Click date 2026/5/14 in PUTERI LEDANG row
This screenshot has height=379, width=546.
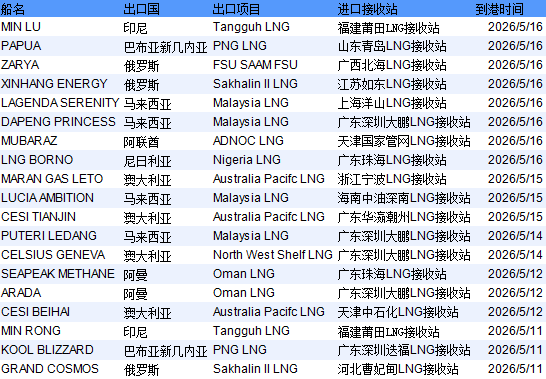515,236
